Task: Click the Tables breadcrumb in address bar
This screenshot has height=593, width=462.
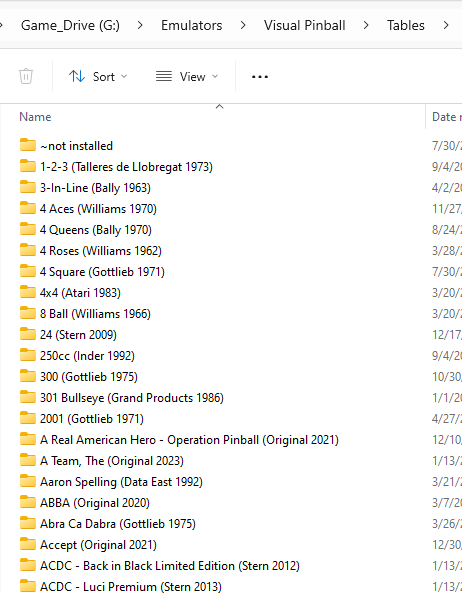Action: point(406,25)
